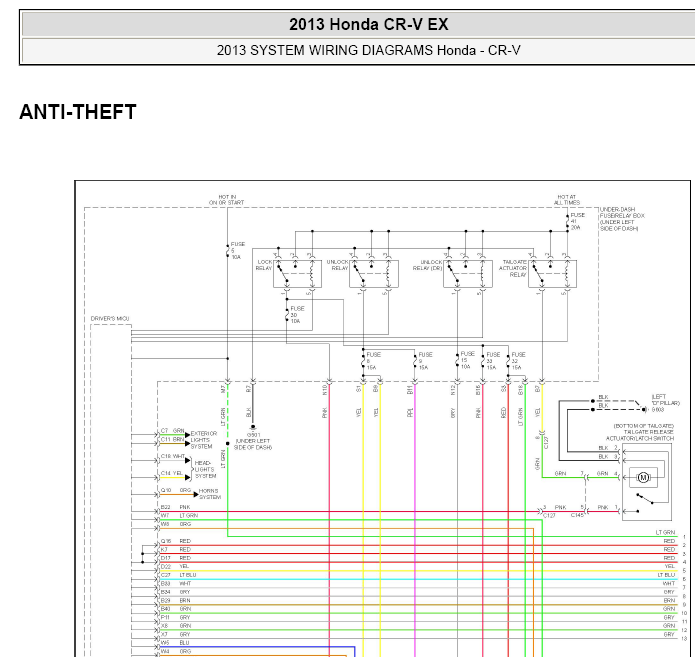Click the vertical "N12" terminal label
695x657 pixels.
point(453,390)
